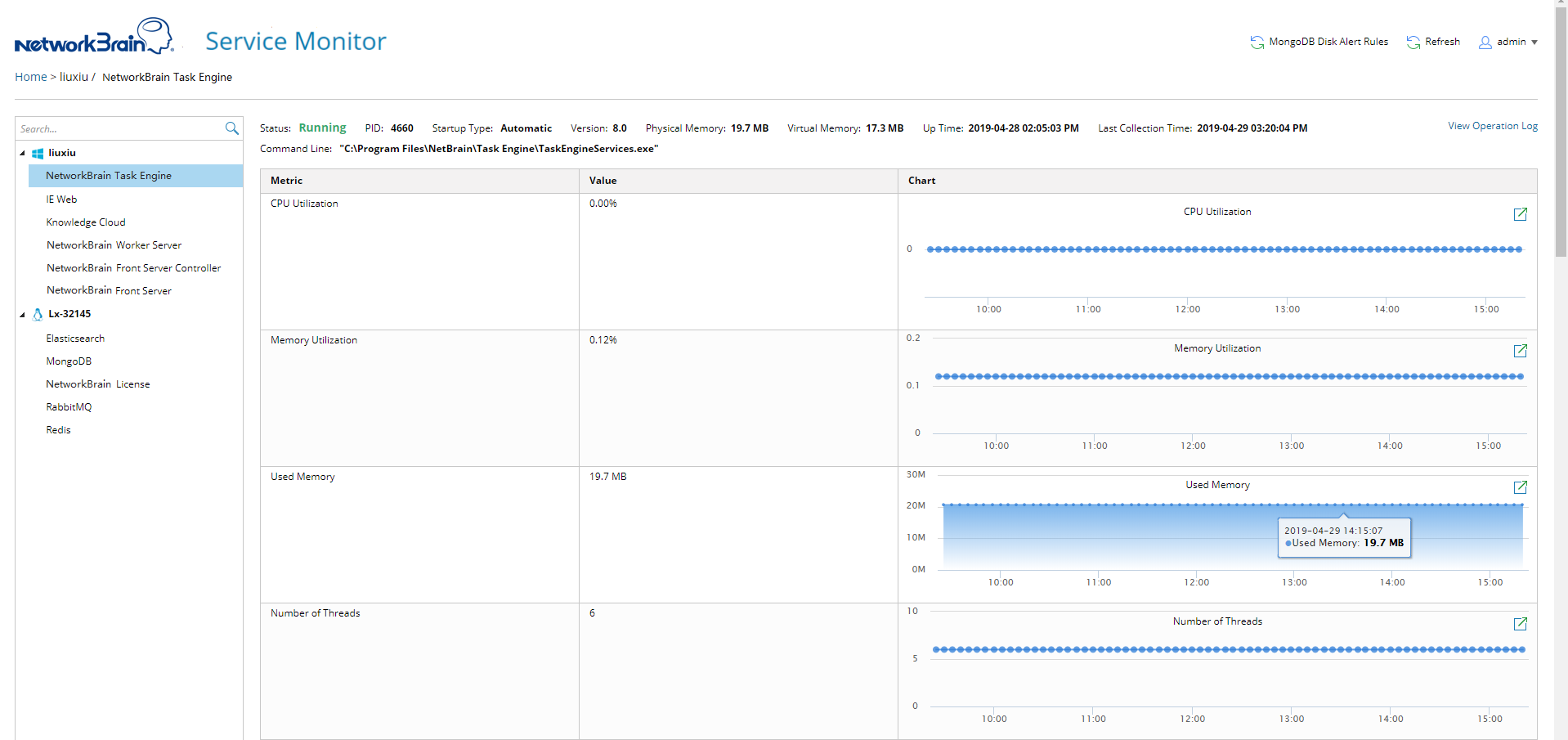This screenshot has height=740, width=1568.
Task: Select the liuxiu server node
Action: (x=62, y=153)
